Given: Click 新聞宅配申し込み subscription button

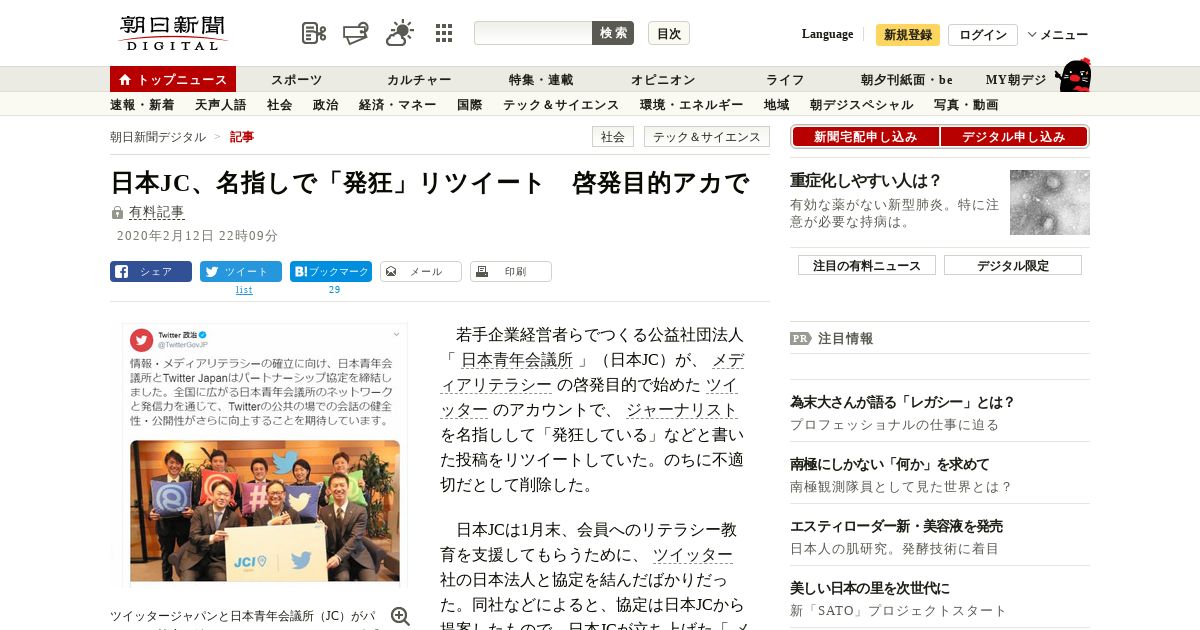Looking at the screenshot, I should click(x=865, y=137).
